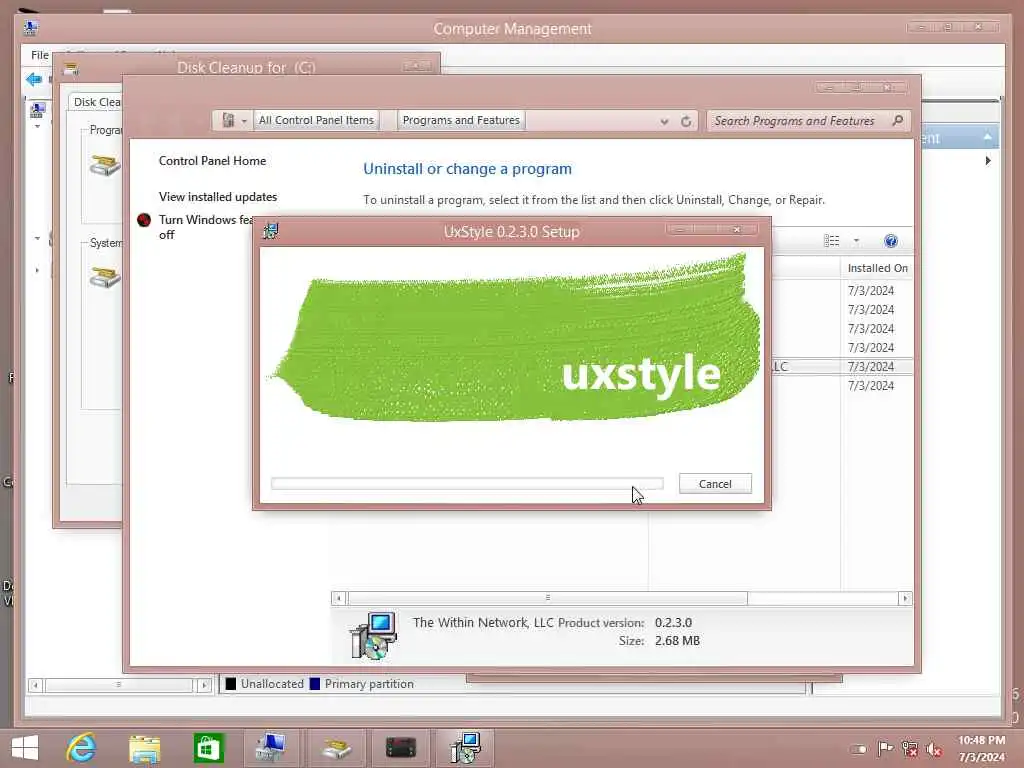Open the taskbar clock showing 10:48 PM
Viewport: 1024px width, 768px height.
coord(982,748)
